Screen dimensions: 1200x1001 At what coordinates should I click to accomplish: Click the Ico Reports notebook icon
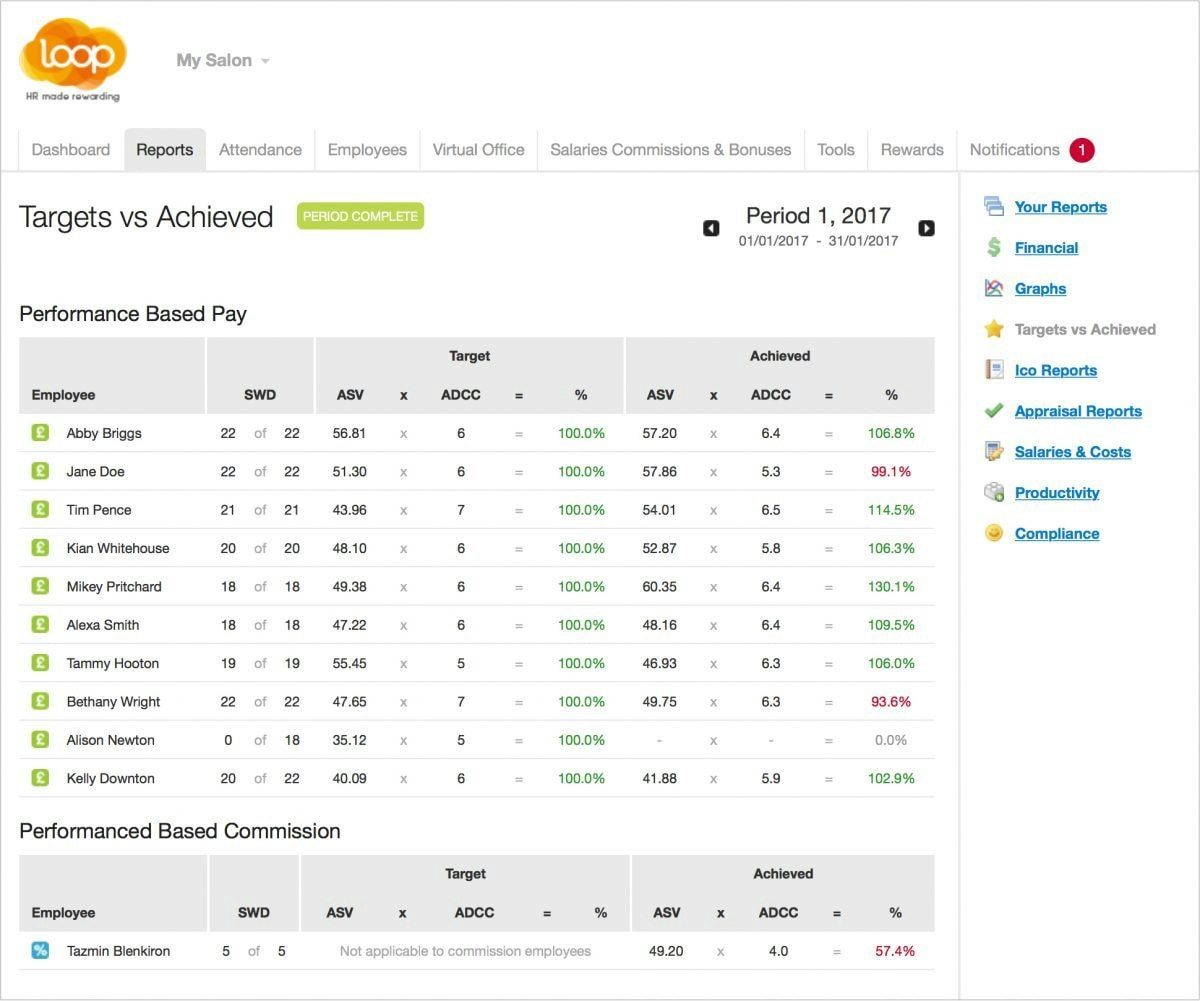[993, 370]
